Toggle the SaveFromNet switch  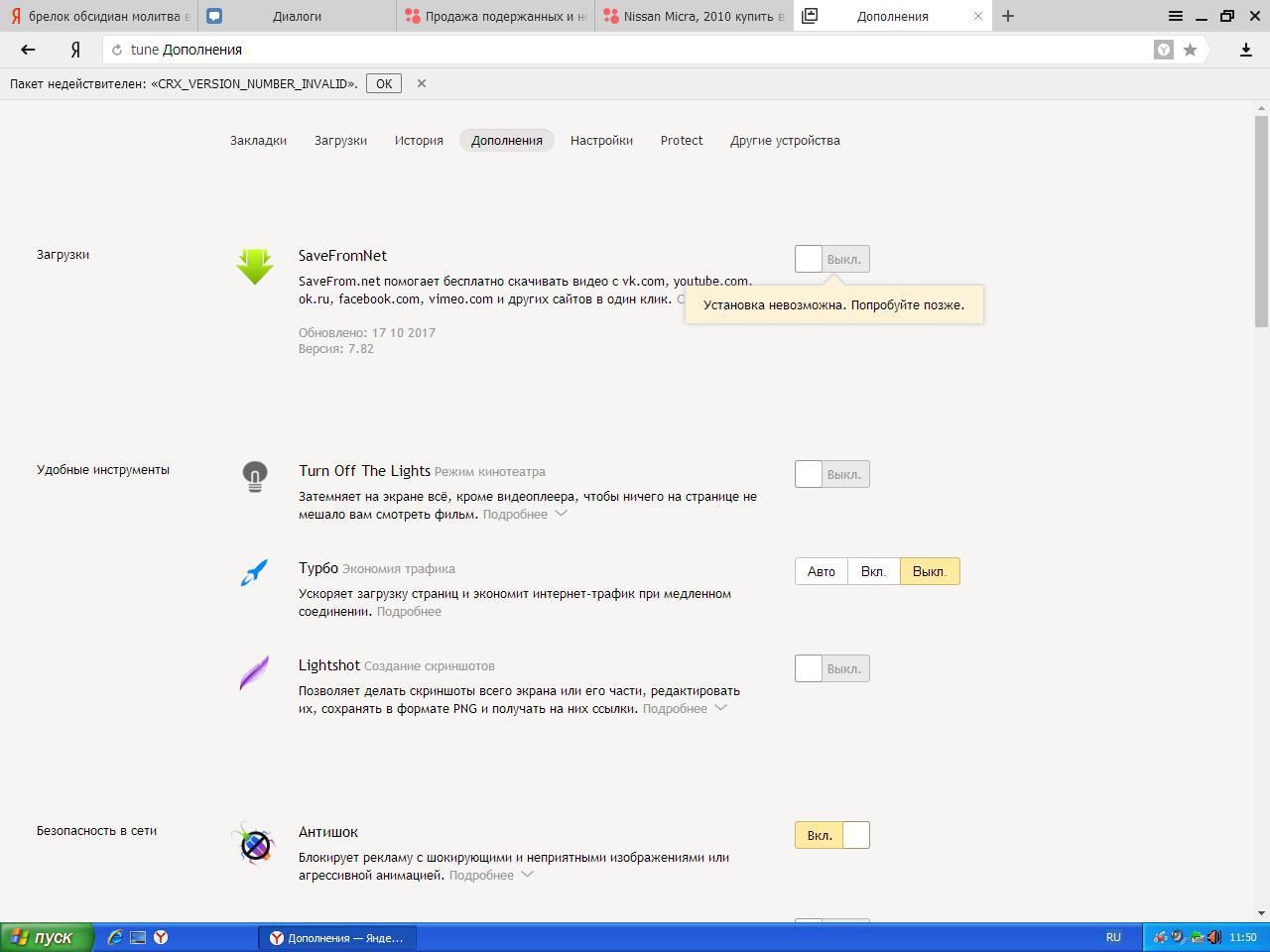click(x=832, y=259)
